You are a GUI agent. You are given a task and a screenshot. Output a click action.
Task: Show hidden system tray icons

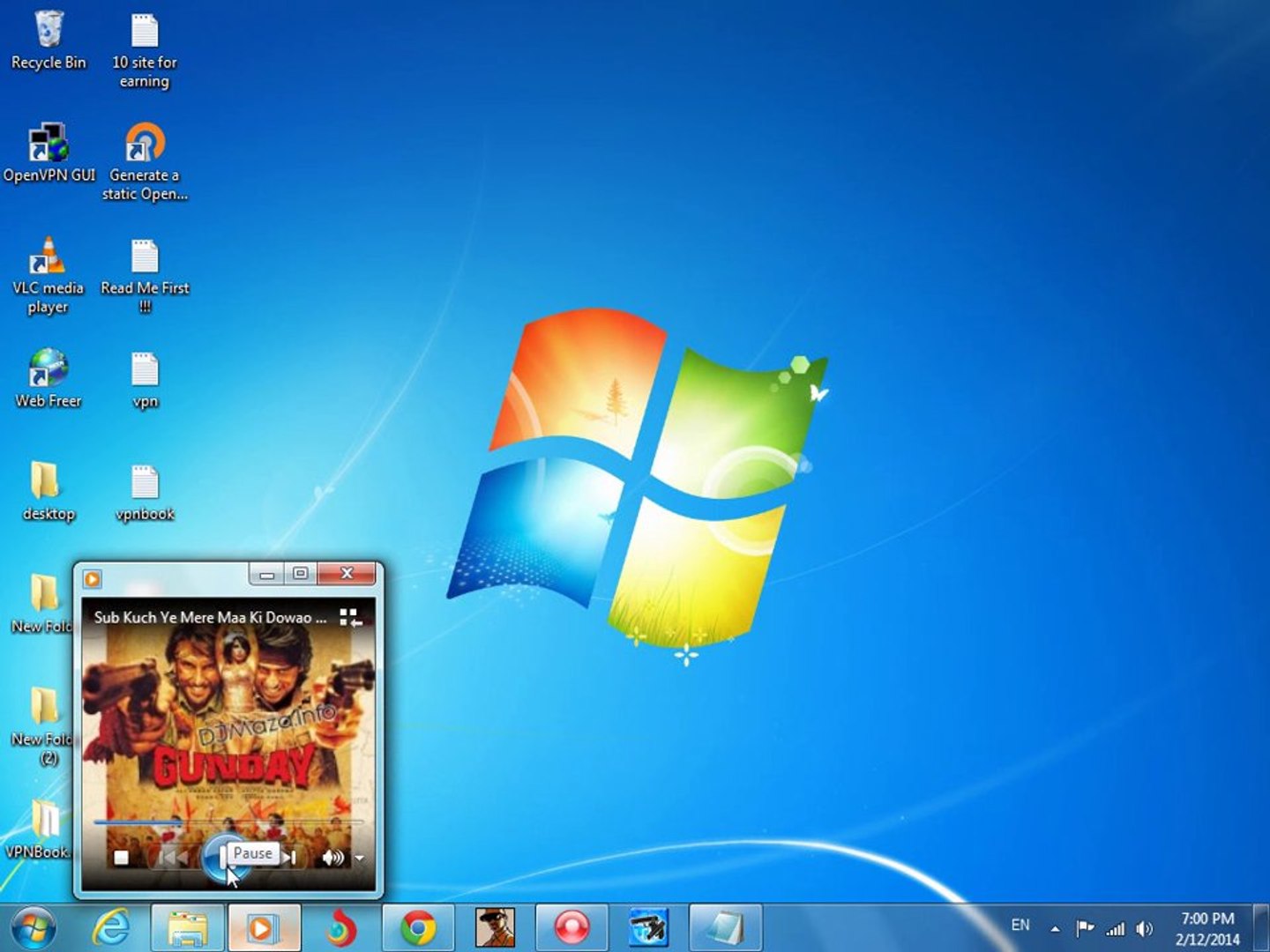click(1055, 928)
